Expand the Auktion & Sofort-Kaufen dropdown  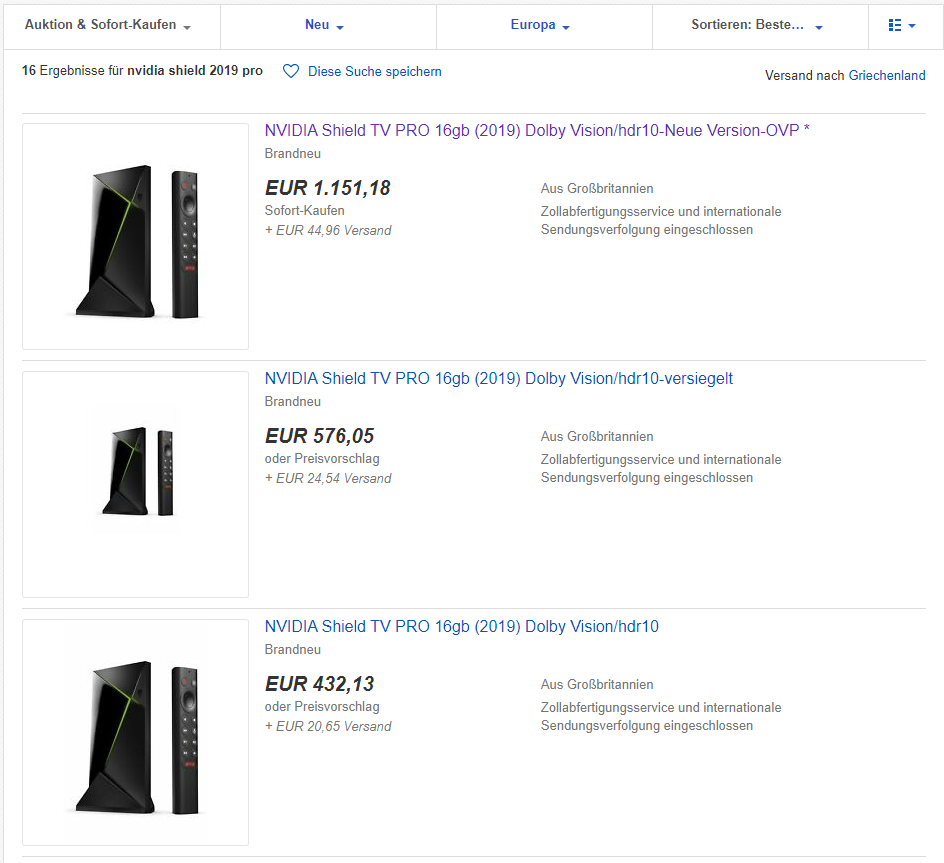click(108, 25)
